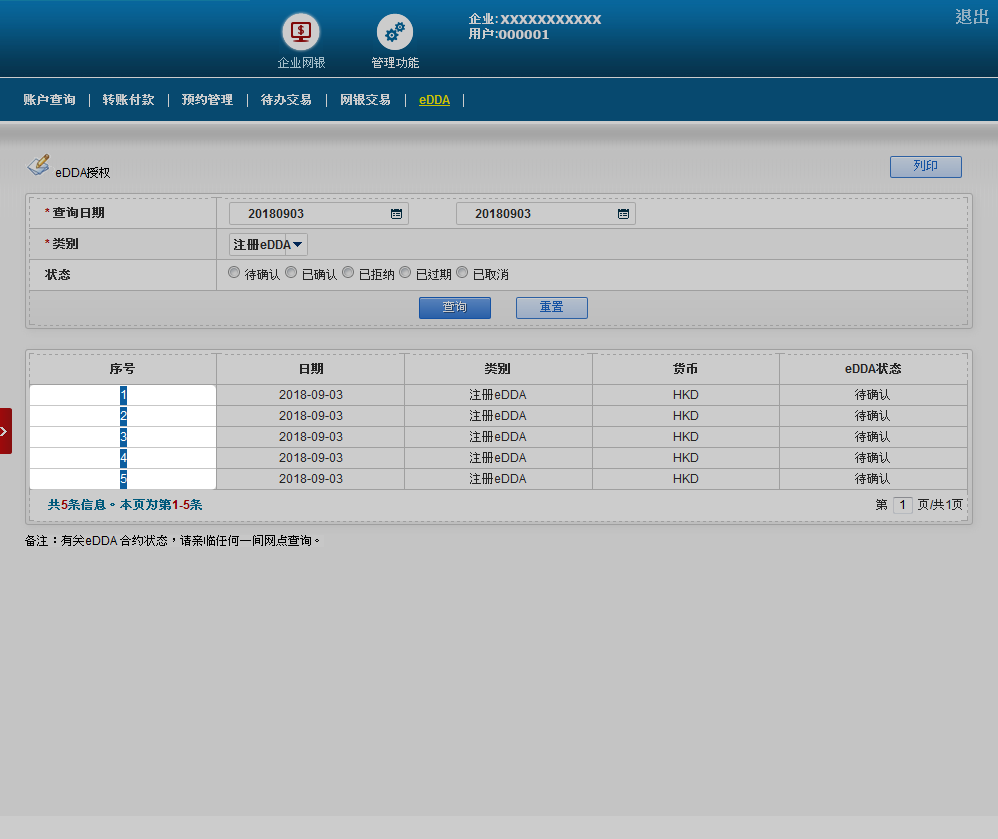Screen dimensions: 998x839
Task: Click the 重置 reset button
Action: coord(551,307)
